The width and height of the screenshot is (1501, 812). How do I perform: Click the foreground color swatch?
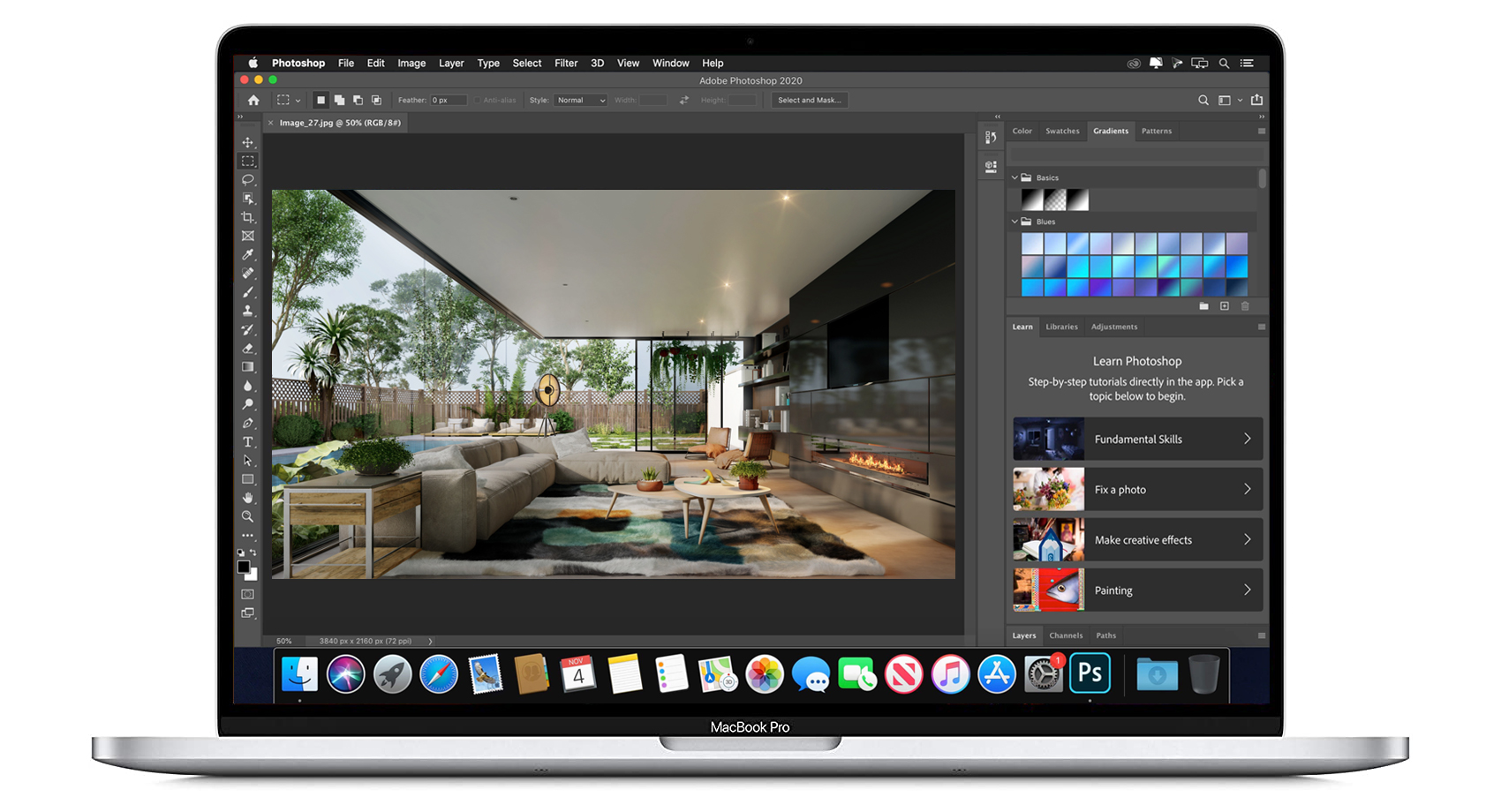point(244,568)
